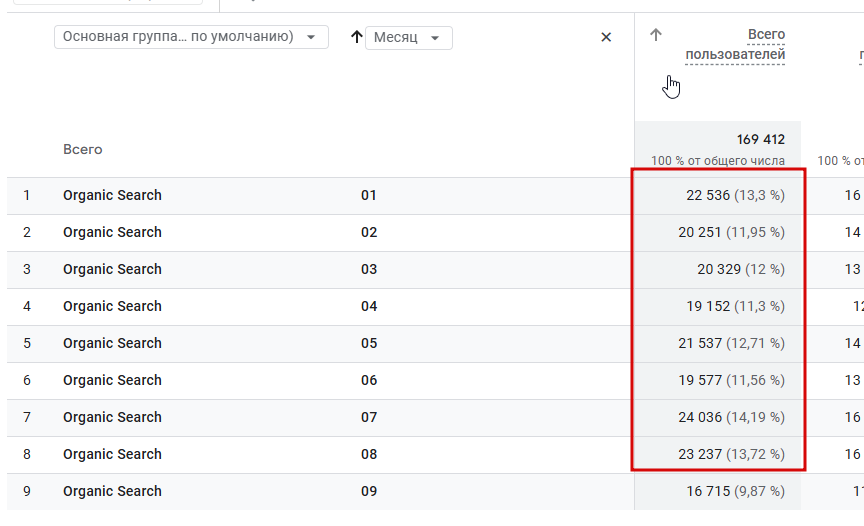864x526 pixels.
Task: Click month value 04
Action: pyautogui.click(x=369, y=306)
